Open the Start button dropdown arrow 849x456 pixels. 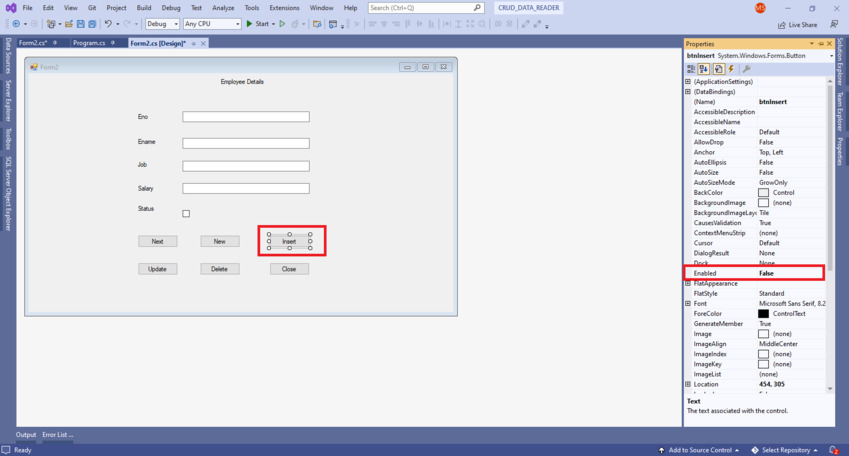point(273,24)
